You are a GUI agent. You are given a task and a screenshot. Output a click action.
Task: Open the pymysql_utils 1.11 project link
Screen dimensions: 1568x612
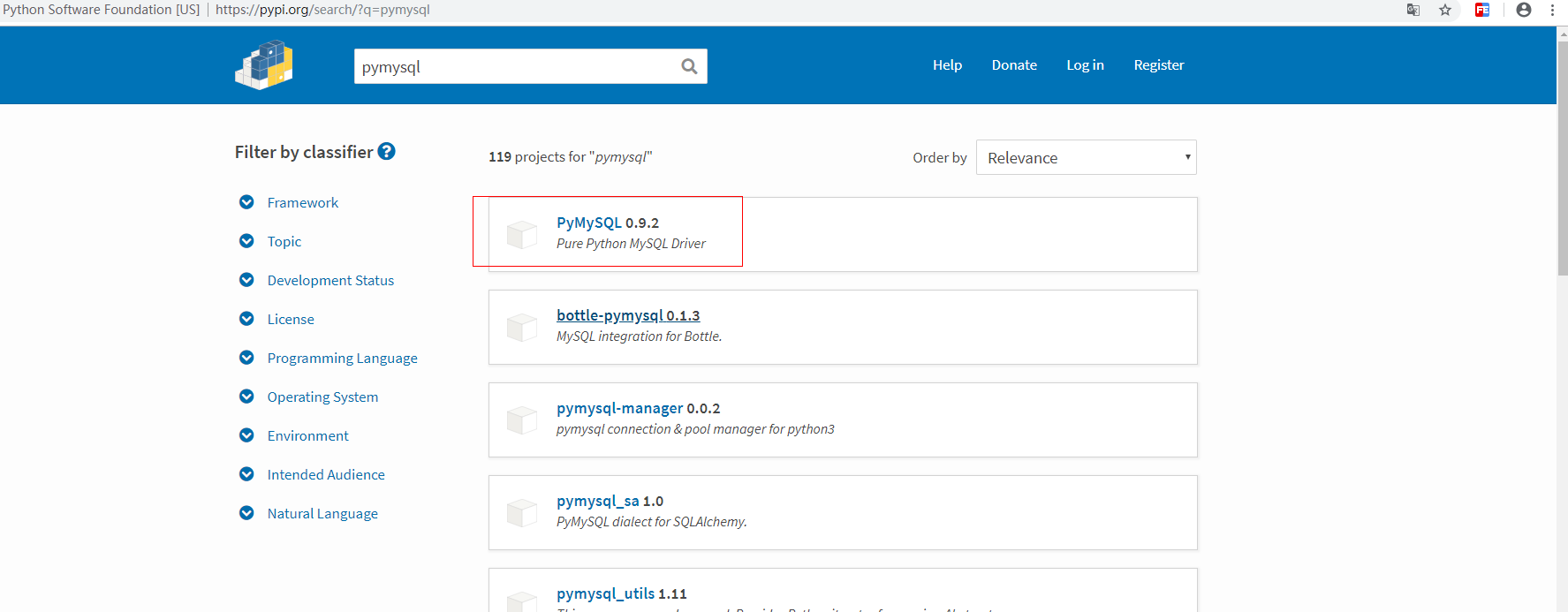point(621,593)
